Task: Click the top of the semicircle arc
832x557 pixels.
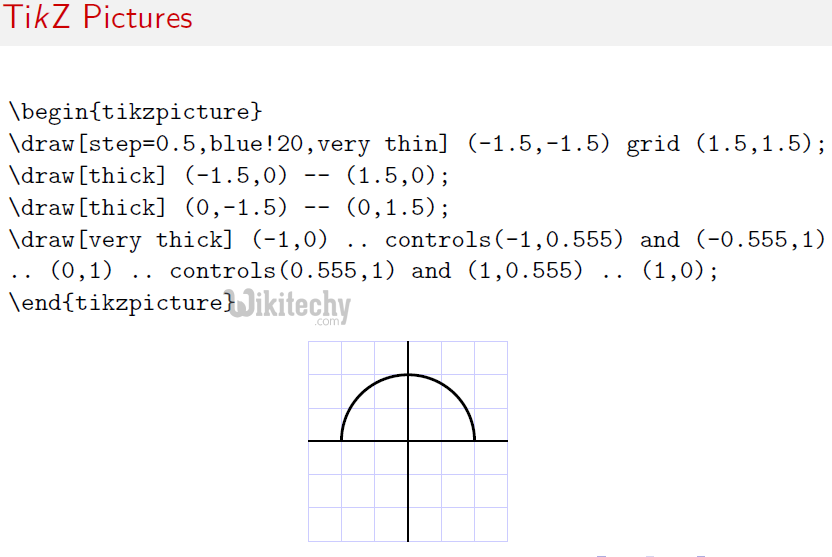Action: pos(408,375)
